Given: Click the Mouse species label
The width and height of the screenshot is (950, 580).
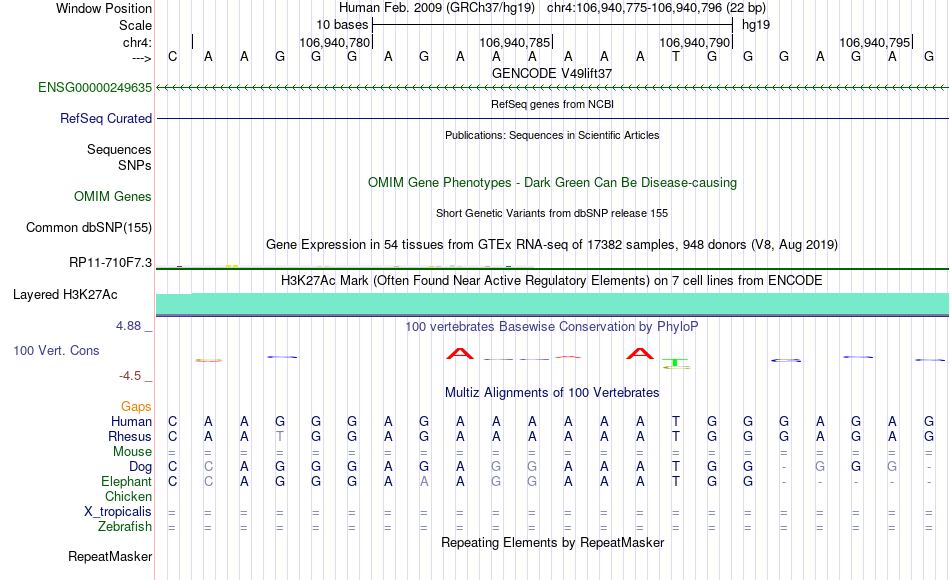Looking at the screenshot, I should tap(132, 452).
